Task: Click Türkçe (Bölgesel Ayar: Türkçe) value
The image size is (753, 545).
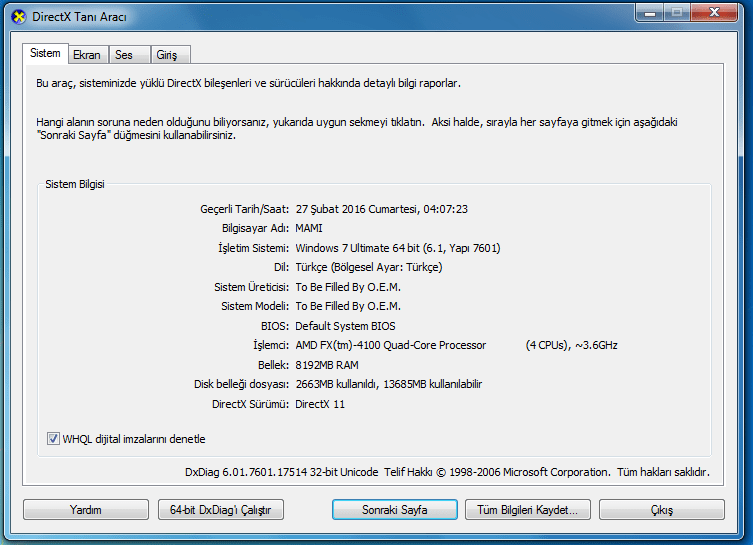Action: tap(369, 267)
